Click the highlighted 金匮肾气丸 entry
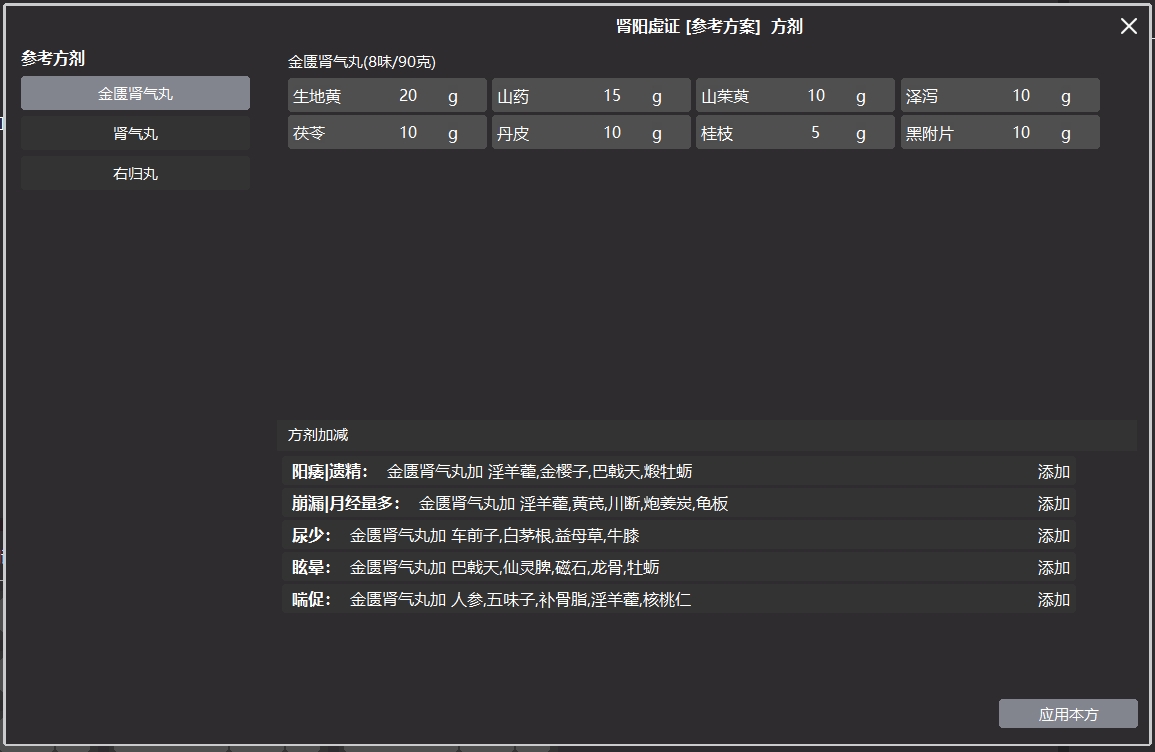The width and height of the screenshot is (1155, 752). [135, 93]
